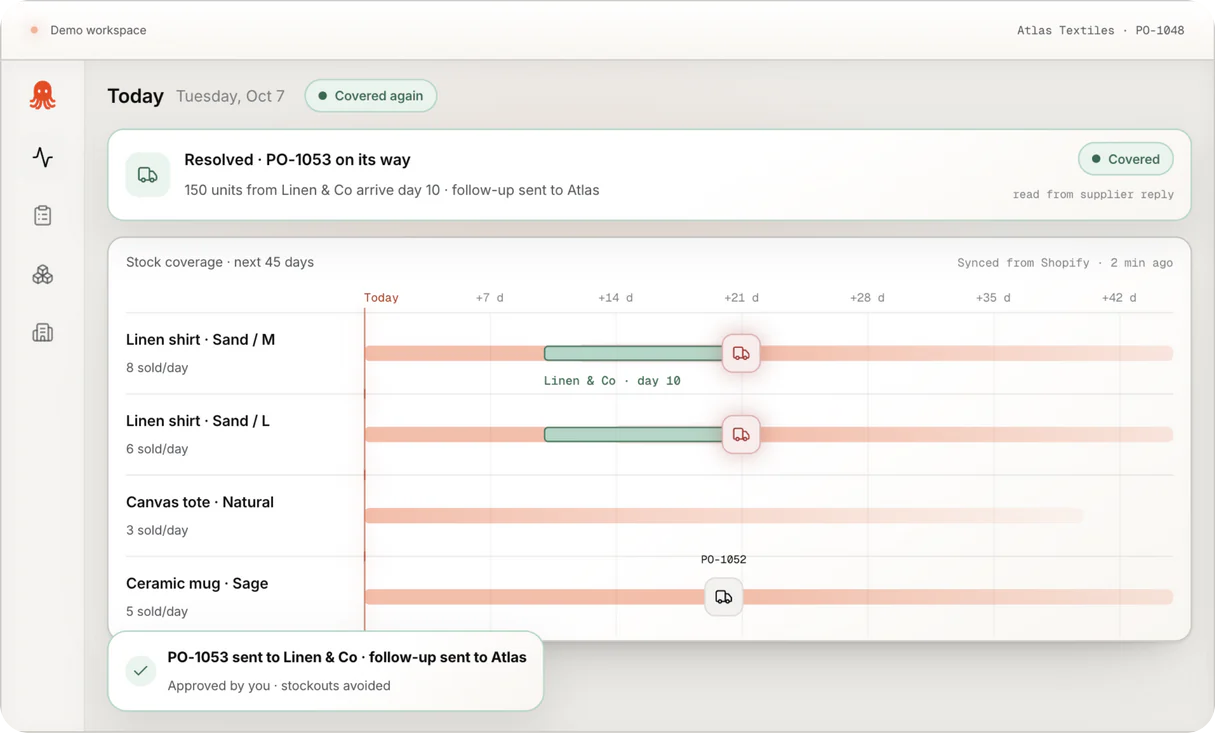Click the +14 d axis label
Viewport: 1215px width, 733px height.
pos(616,298)
